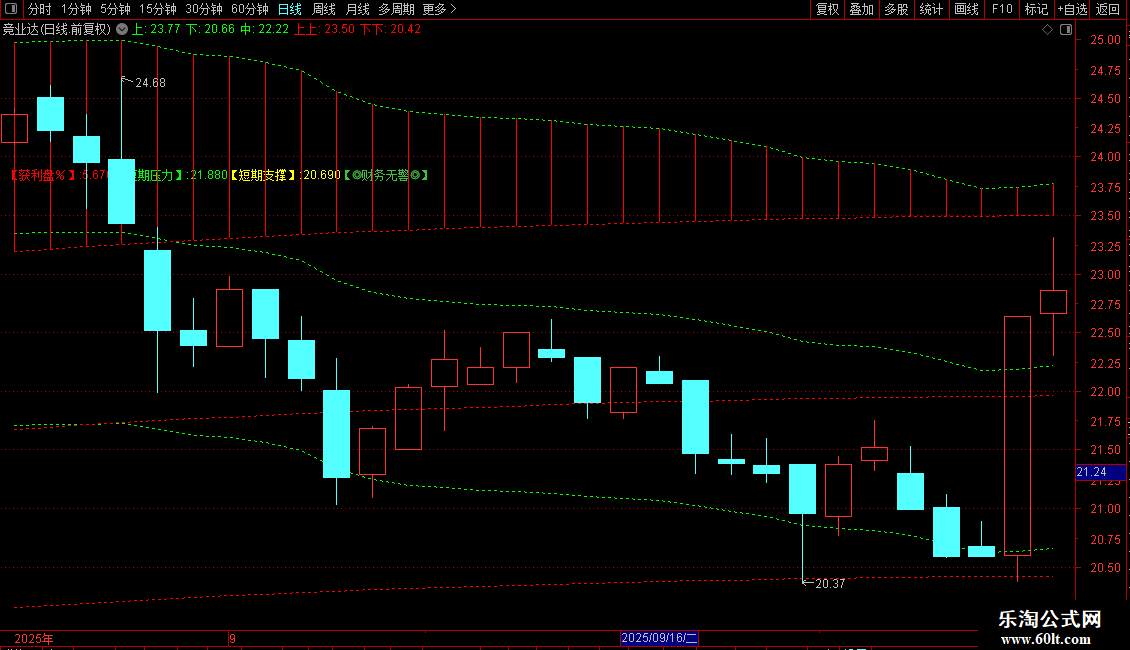Select the 5分钟 period
Image resolution: width=1130 pixels, height=650 pixels.
pos(115,9)
